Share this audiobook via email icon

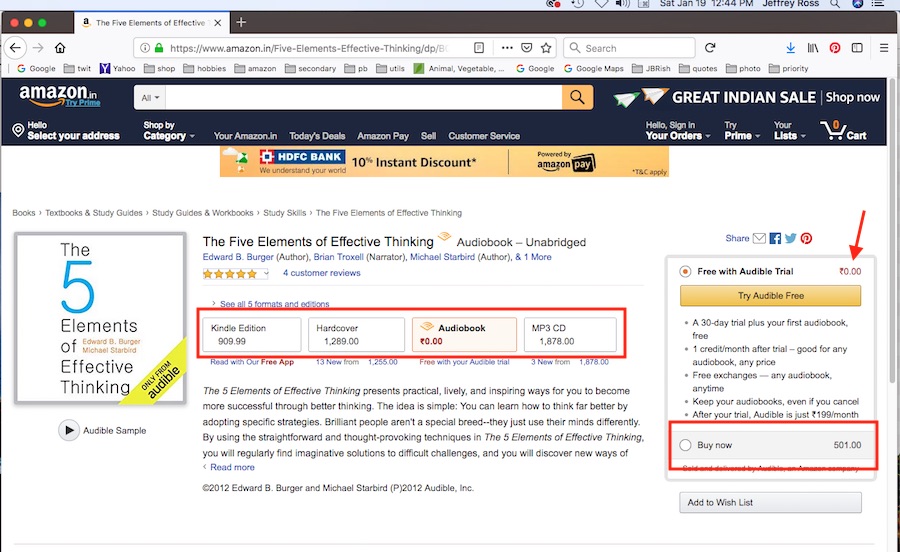coord(759,238)
